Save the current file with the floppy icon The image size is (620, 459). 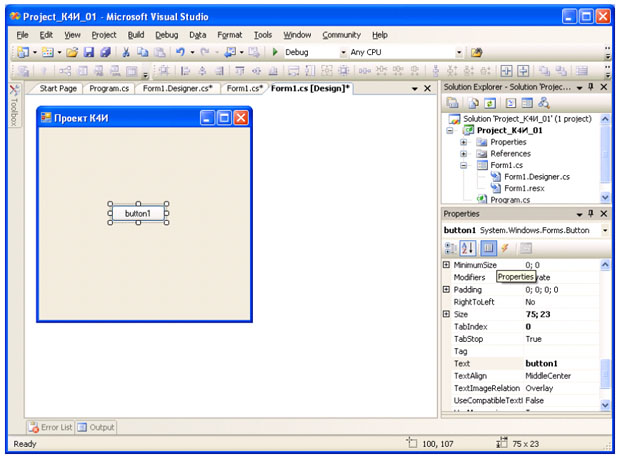pos(89,52)
